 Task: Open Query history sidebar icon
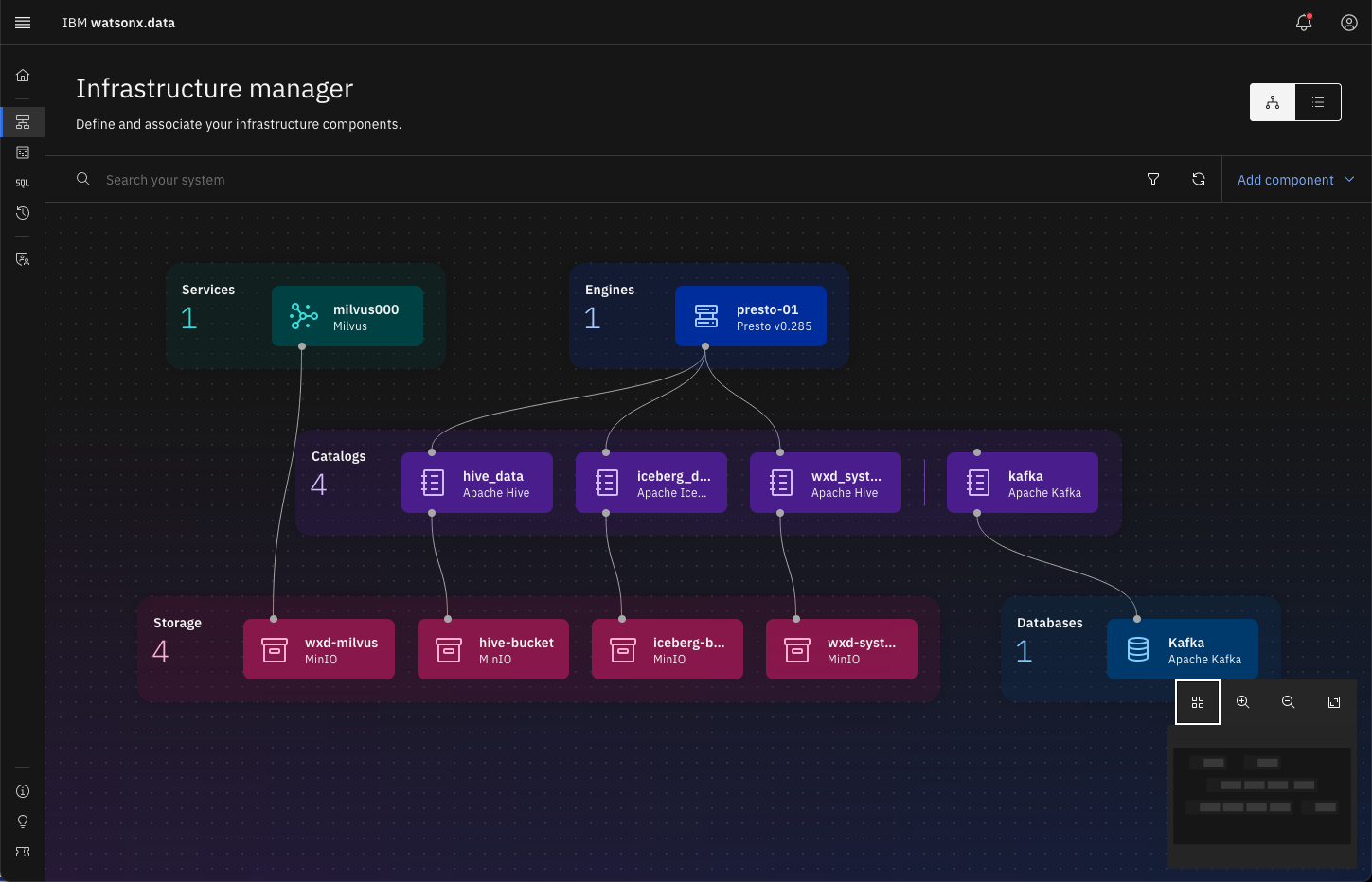click(x=23, y=213)
